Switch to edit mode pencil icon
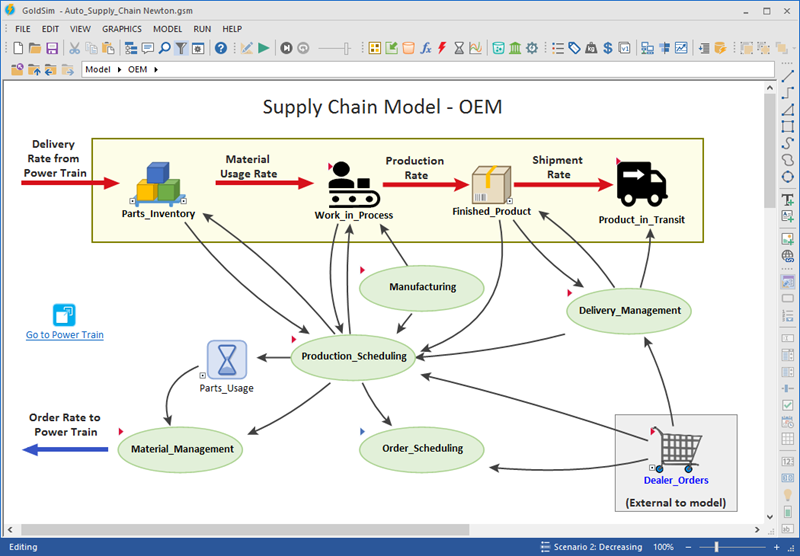Screen dimensions: 800x556 tap(246, 48)
